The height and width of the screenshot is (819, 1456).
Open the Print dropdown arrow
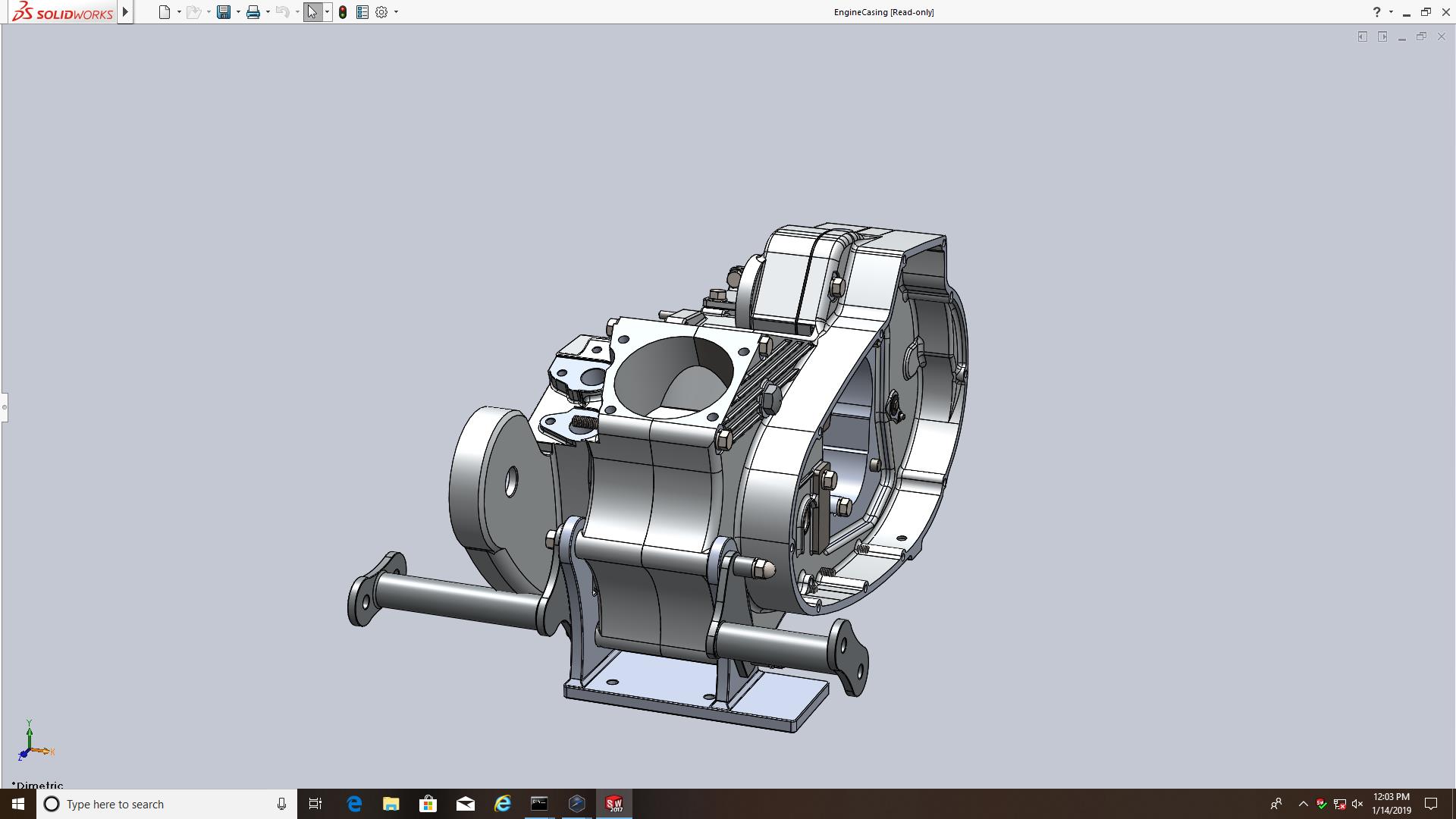268,12
